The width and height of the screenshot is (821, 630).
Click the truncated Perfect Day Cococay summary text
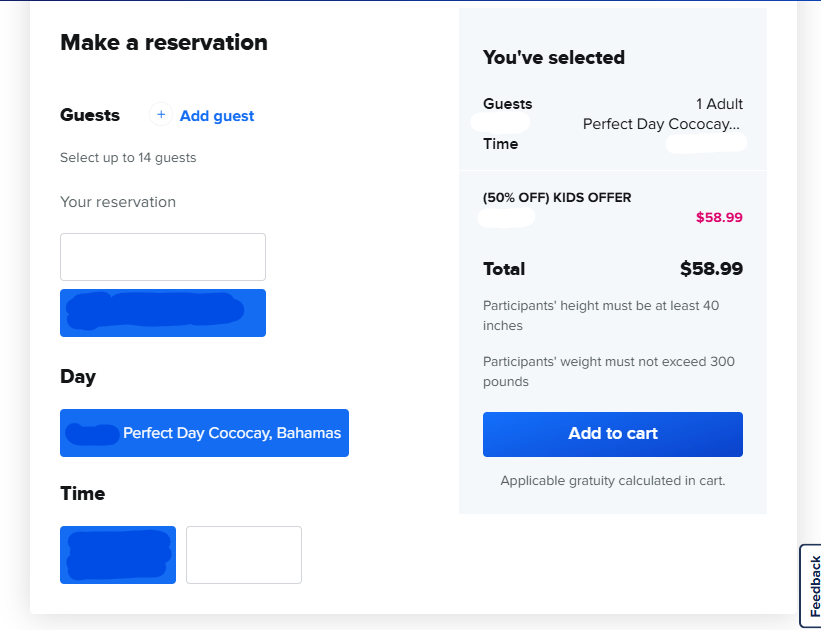click(662, 124)
